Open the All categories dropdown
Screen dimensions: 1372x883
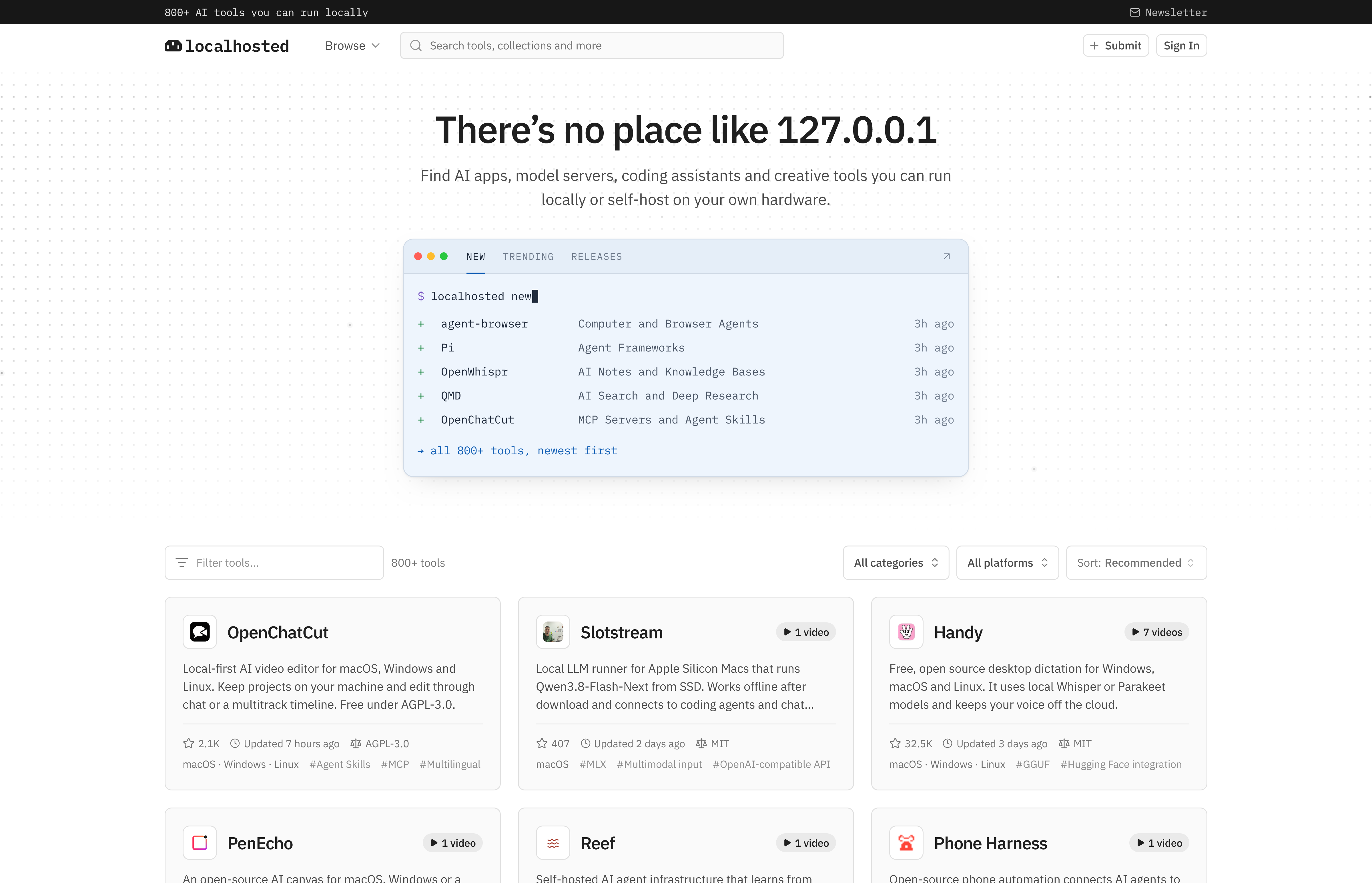(896, 562)
